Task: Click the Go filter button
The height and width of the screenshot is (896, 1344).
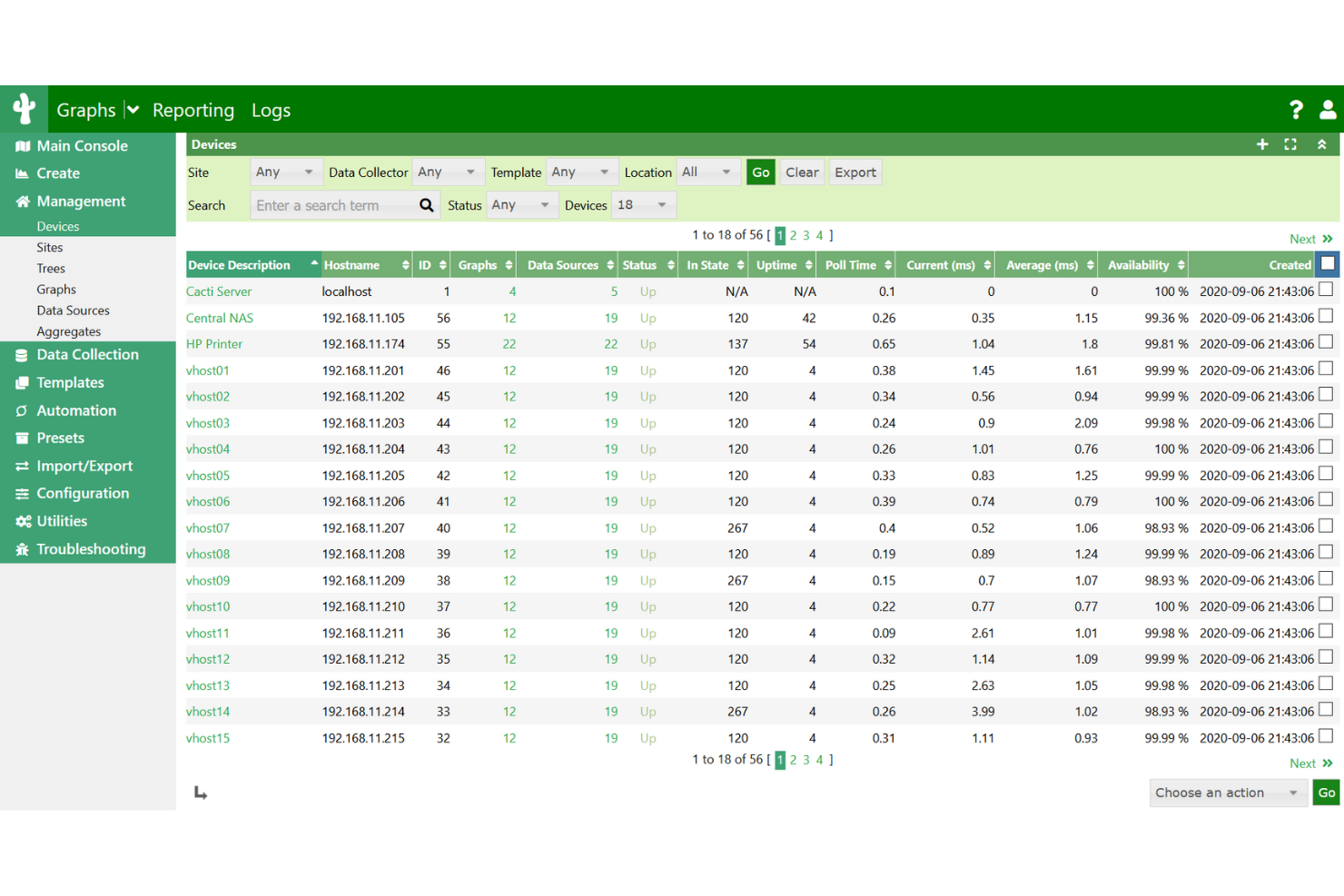Action: [x=760, y=172]
